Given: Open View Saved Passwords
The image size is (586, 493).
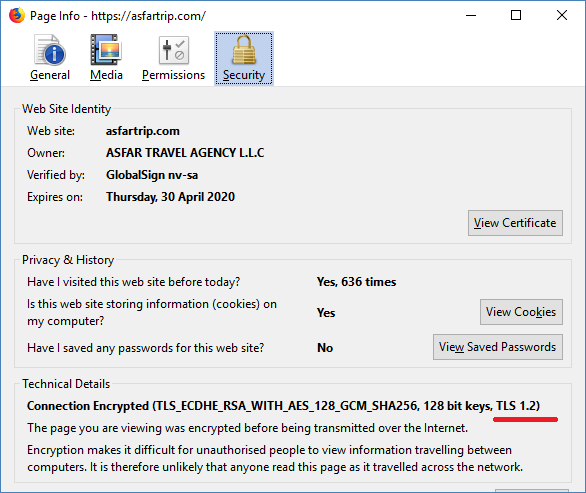Looking at the screenshot, I should (x=497, y=347).
